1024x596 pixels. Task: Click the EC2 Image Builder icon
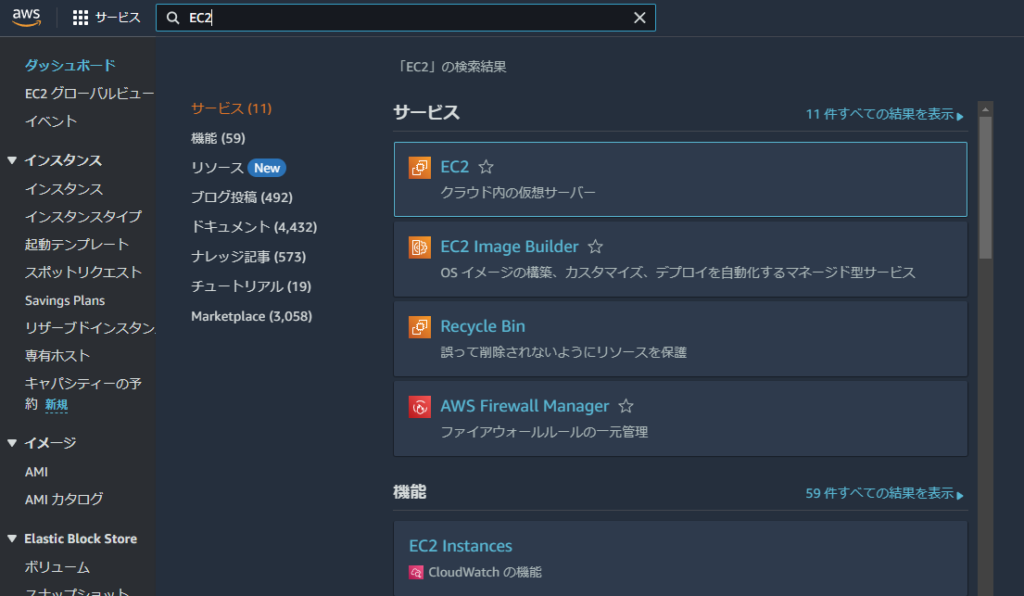pos(420,247)
